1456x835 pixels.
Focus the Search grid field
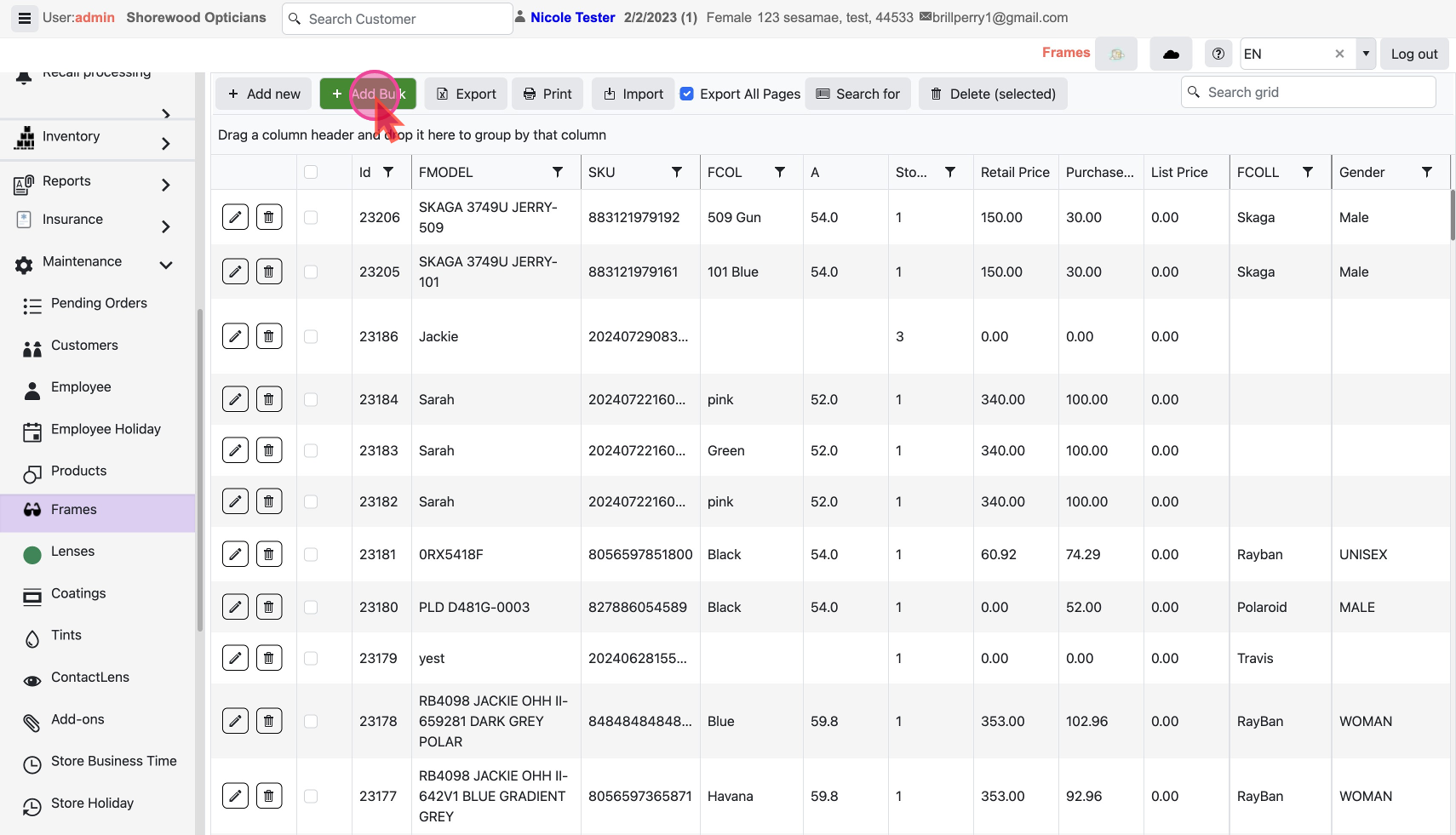pyautogui.click(x=1316, y=92)
